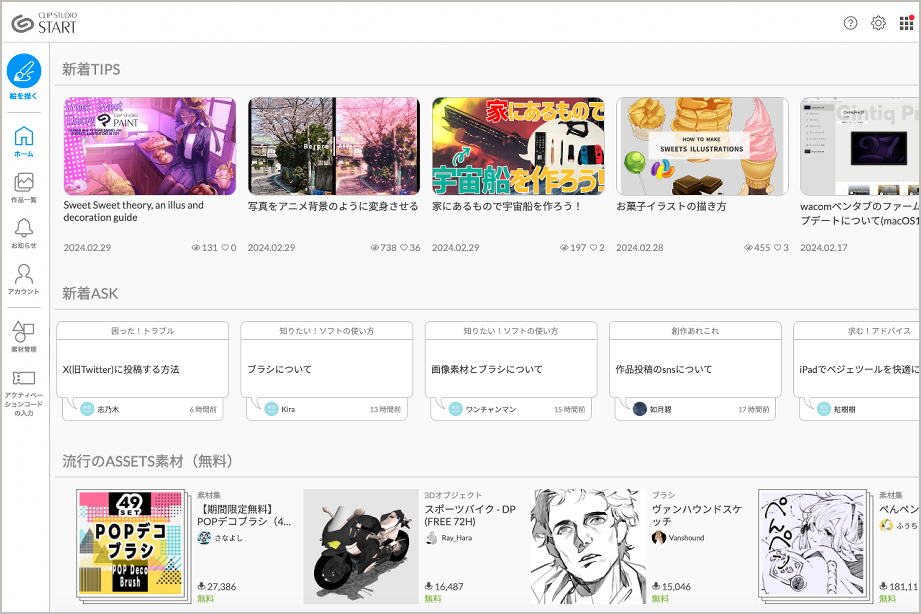Open the apps grid menu icon
921x614 pixels.
(x=906, y=23)
